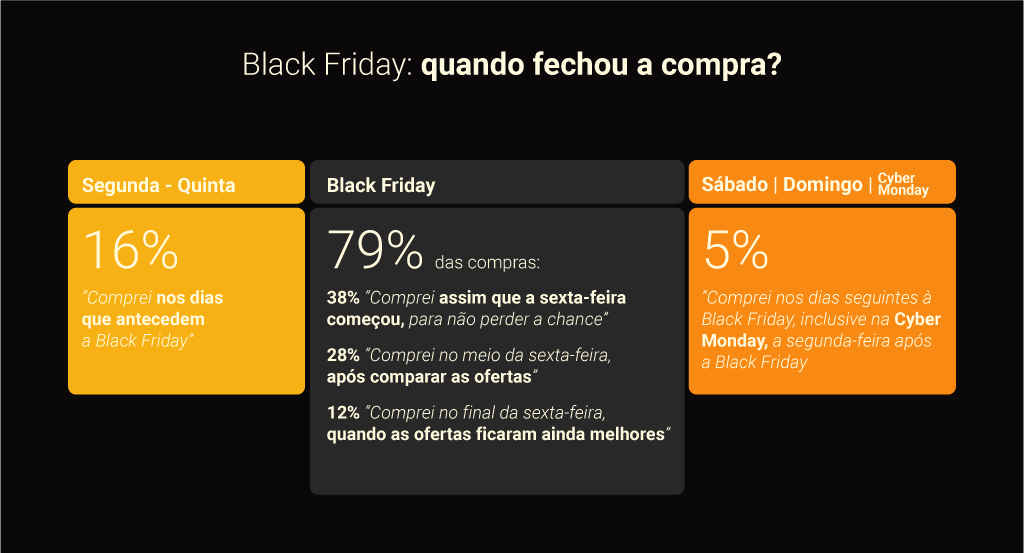Click the 5% figure
Screen dimensions: 1024x553
tap(736, 249)
